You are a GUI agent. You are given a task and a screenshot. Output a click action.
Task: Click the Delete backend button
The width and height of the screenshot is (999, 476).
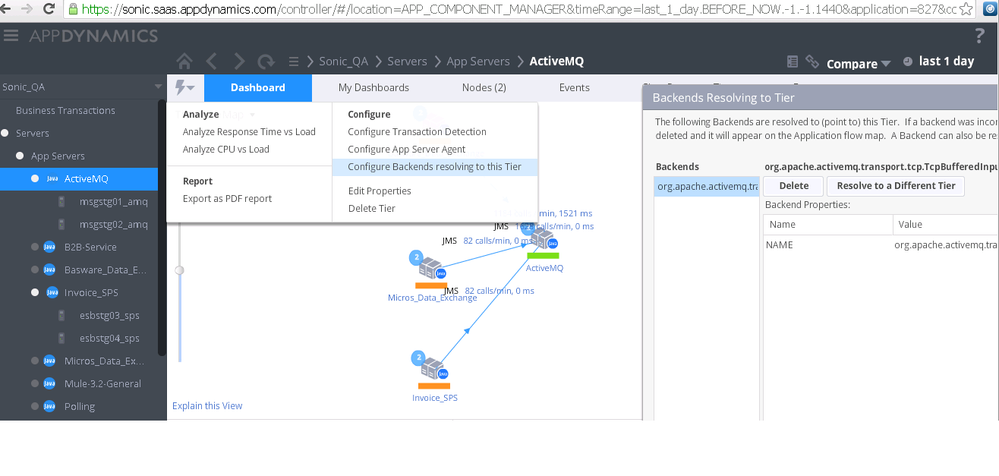tap(794, 186)
